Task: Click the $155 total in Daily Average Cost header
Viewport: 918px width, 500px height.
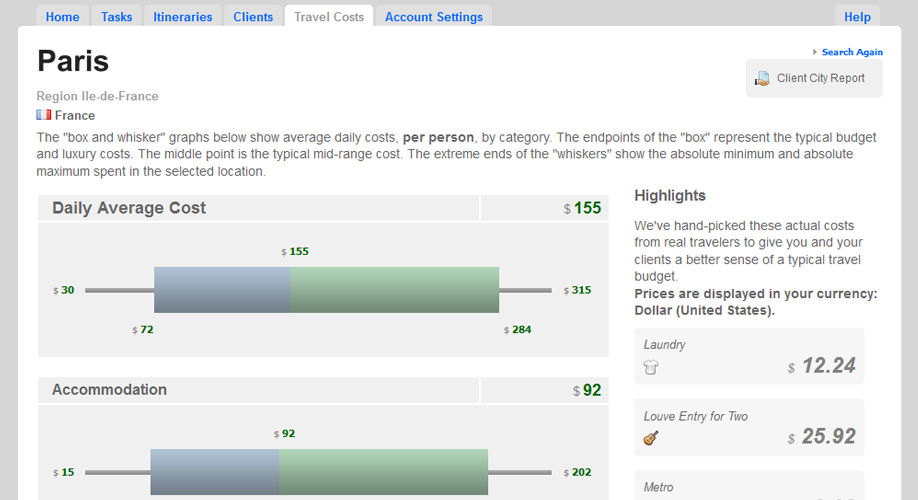Action: coord(583,208)
